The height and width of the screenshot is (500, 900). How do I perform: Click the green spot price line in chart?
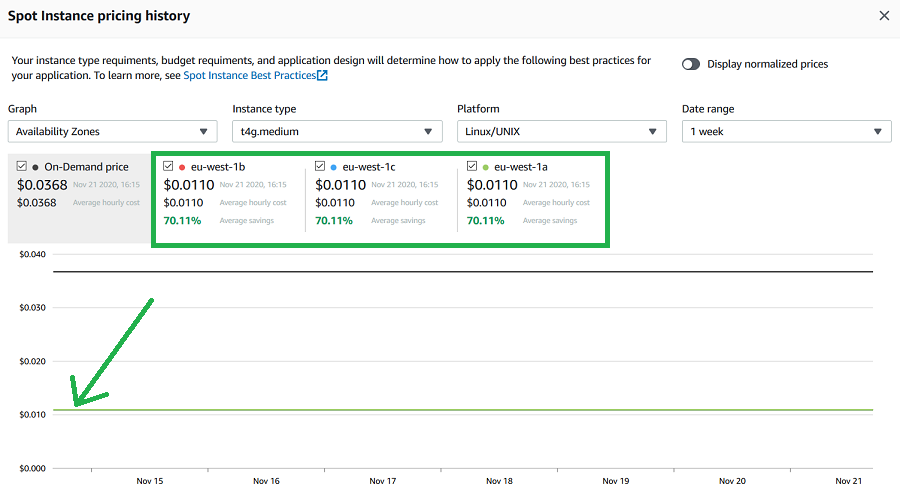click(463, 410)
